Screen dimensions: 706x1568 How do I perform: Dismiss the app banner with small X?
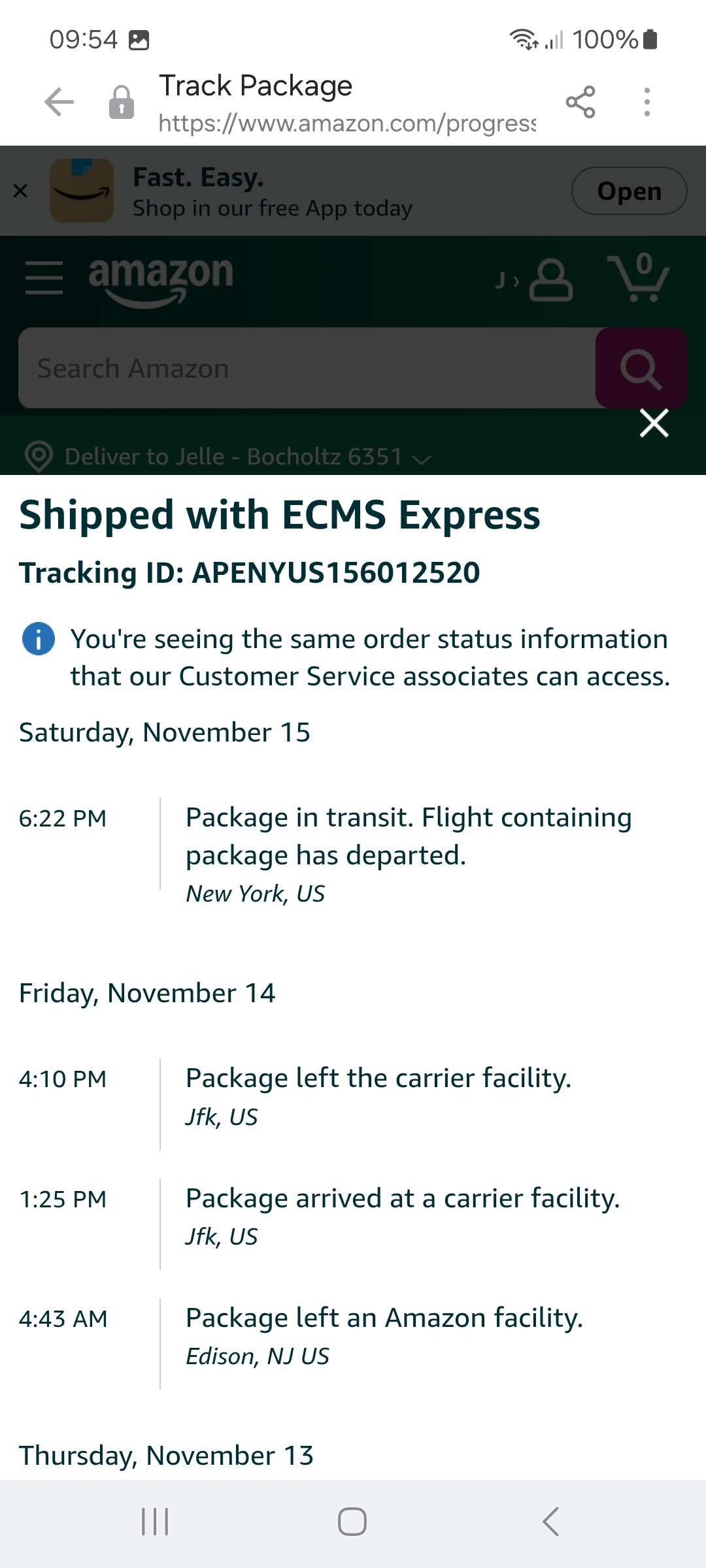click(x=20, y=191)
